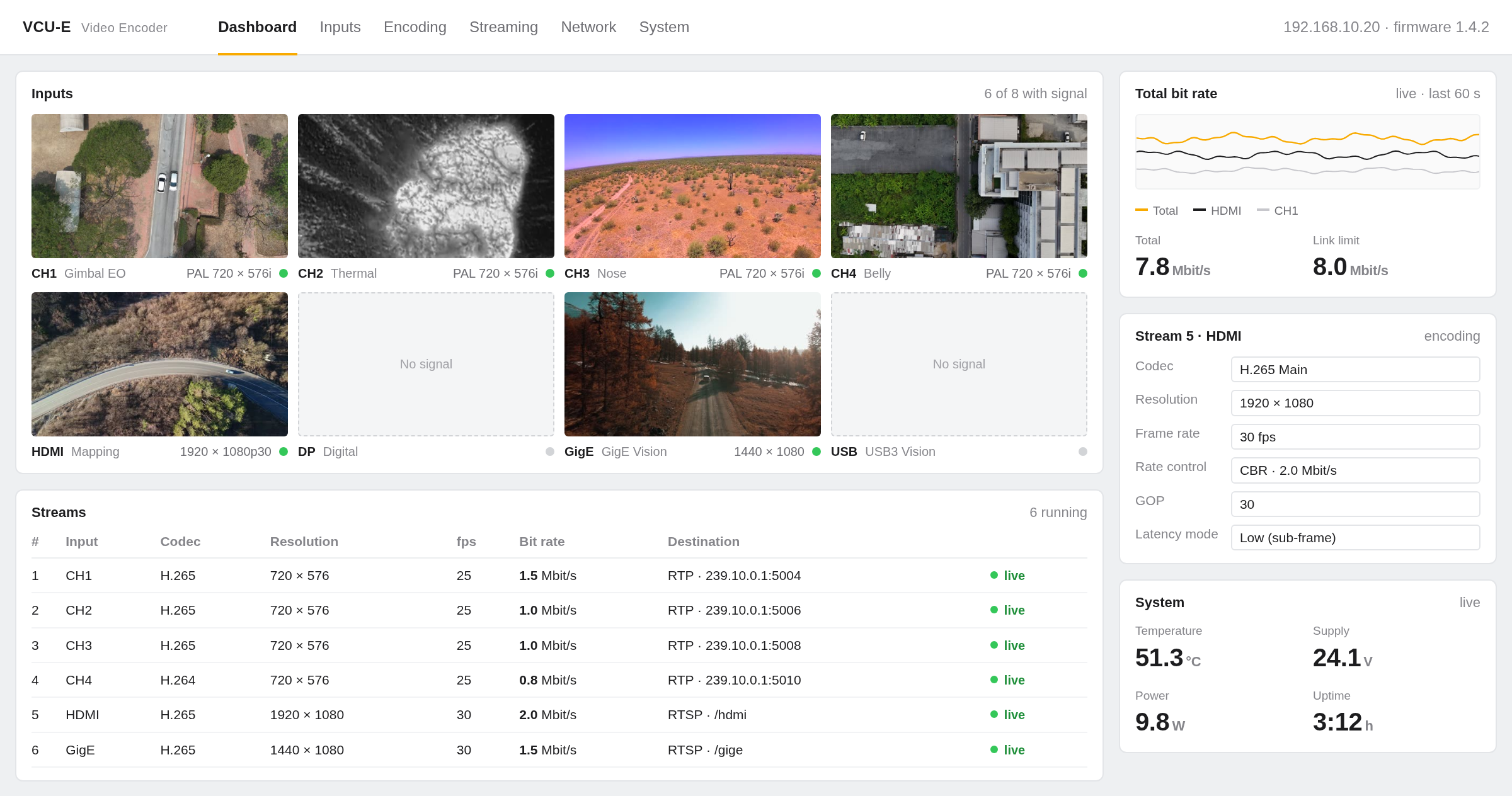This screenshot has height=796, width=1512.
Task: Click the VCU-E Video Encoder logo
Action: pos(95,27)
